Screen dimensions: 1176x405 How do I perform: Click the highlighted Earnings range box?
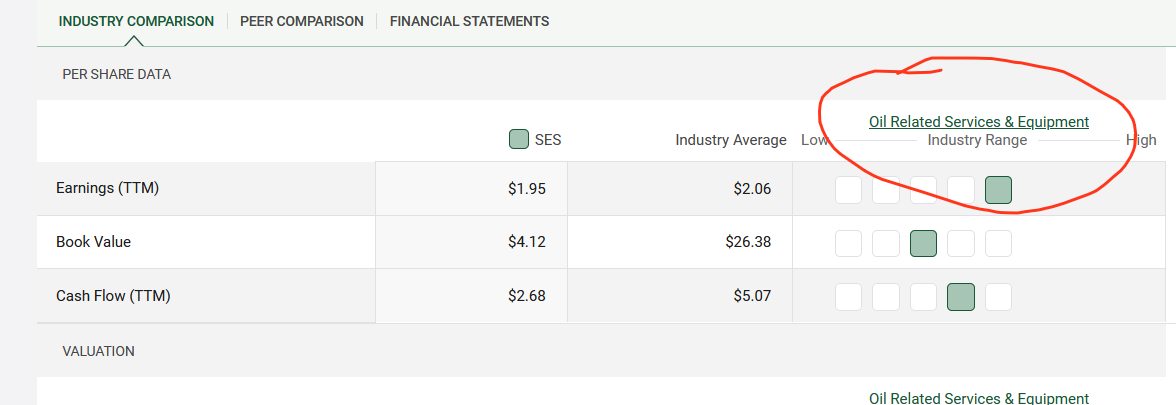998,190
